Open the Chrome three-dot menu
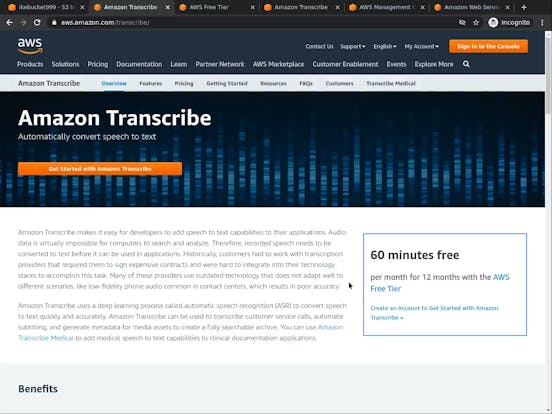Viewport: 552px width, 414px height. (x=542, y=23)
